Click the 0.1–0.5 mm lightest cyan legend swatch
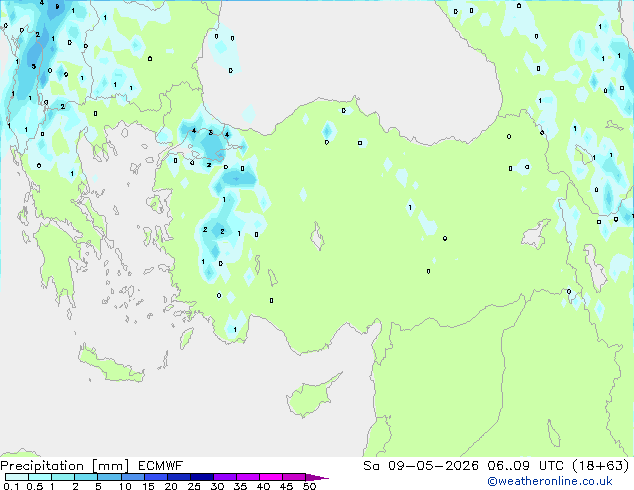This screenshot has width=634, height=490. [x=17, y=477]
